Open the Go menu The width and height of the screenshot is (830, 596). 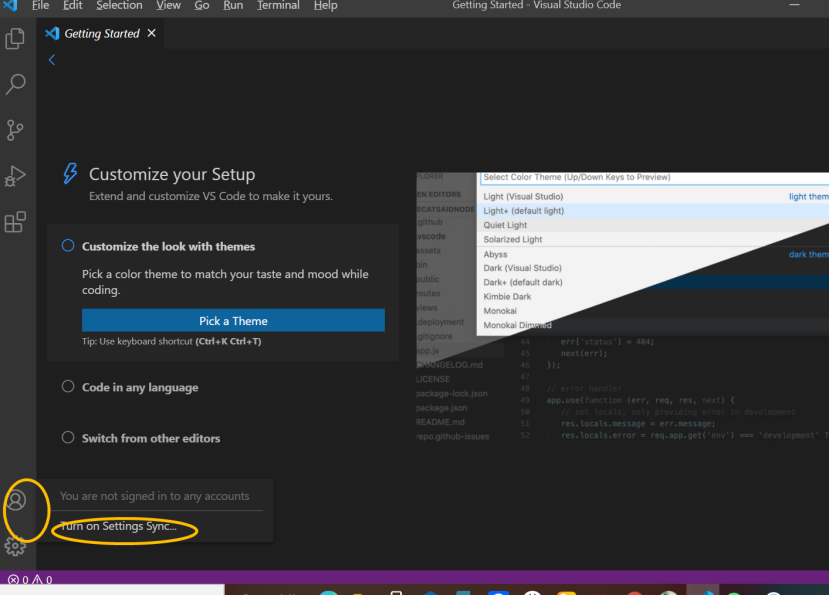click(202, 6)
